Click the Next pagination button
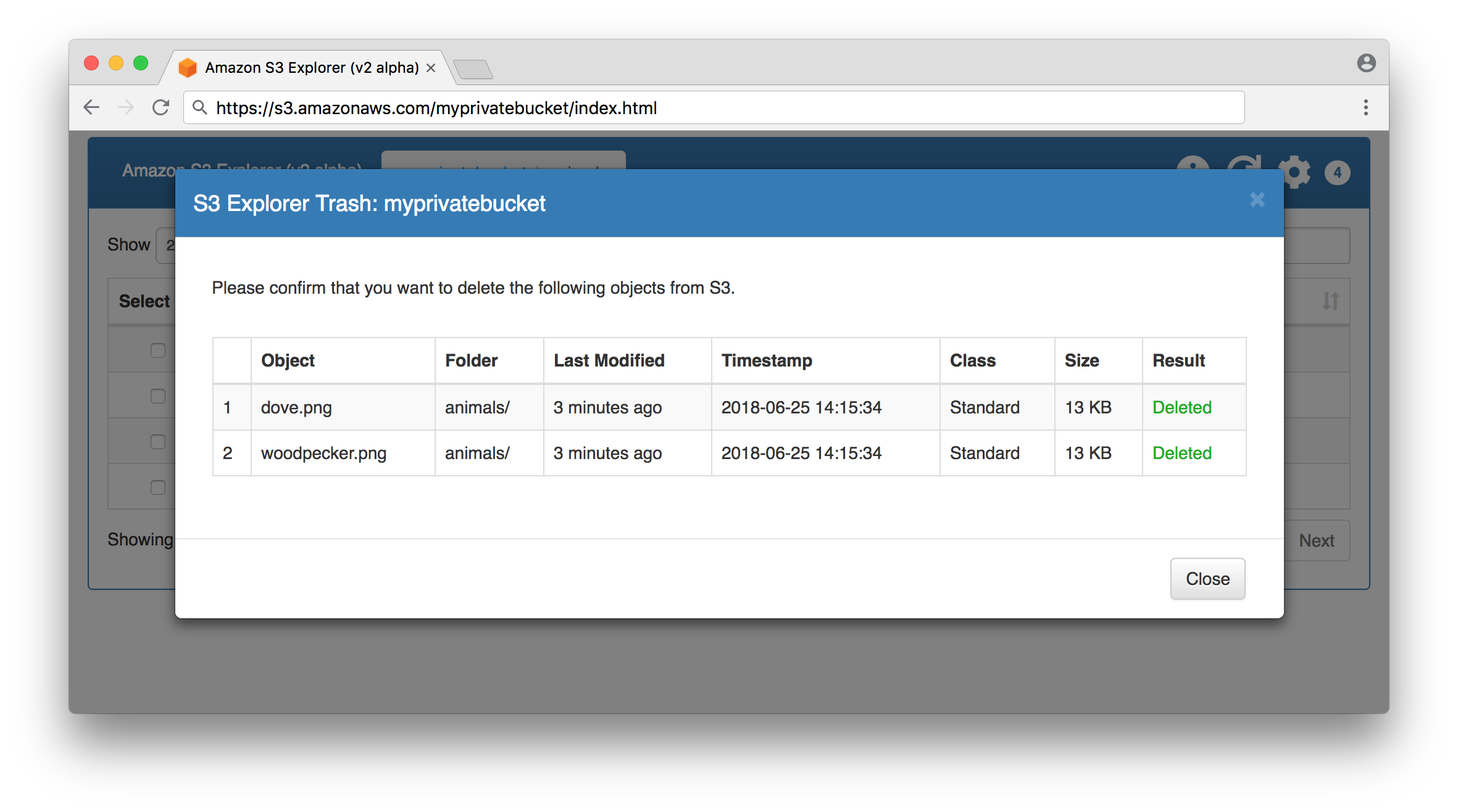Viewport: 1458px width, 812px height. tap(1316, 541)
